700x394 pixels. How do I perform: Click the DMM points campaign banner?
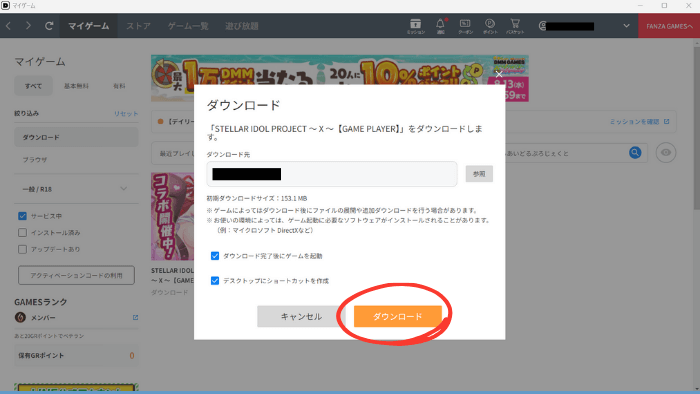coord(340,78)
